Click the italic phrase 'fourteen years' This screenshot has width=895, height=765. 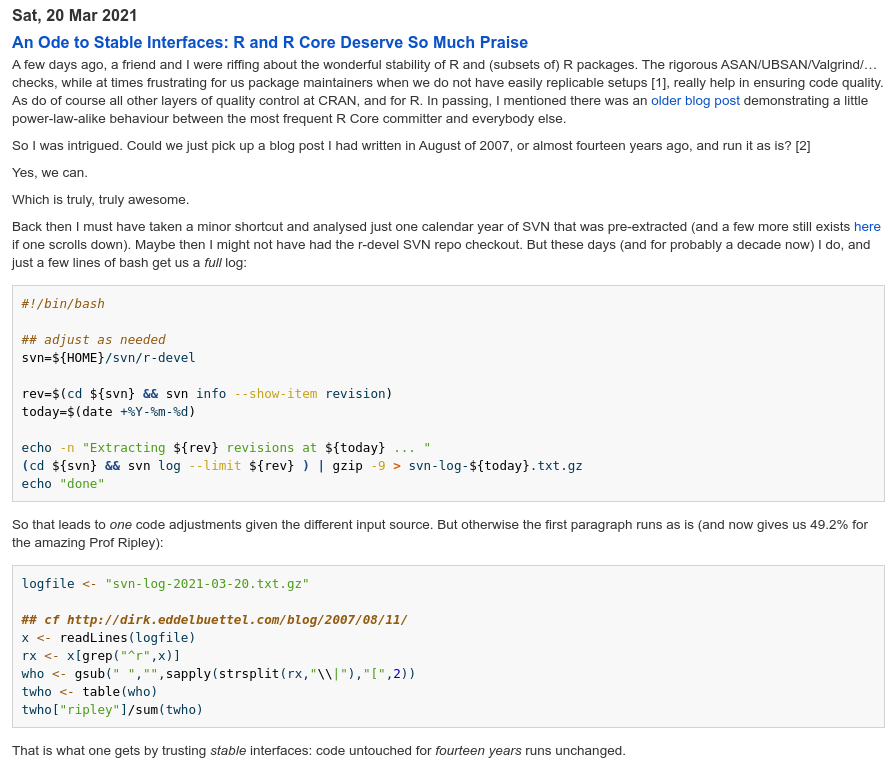pyautogui.click(x=478, y=751)
